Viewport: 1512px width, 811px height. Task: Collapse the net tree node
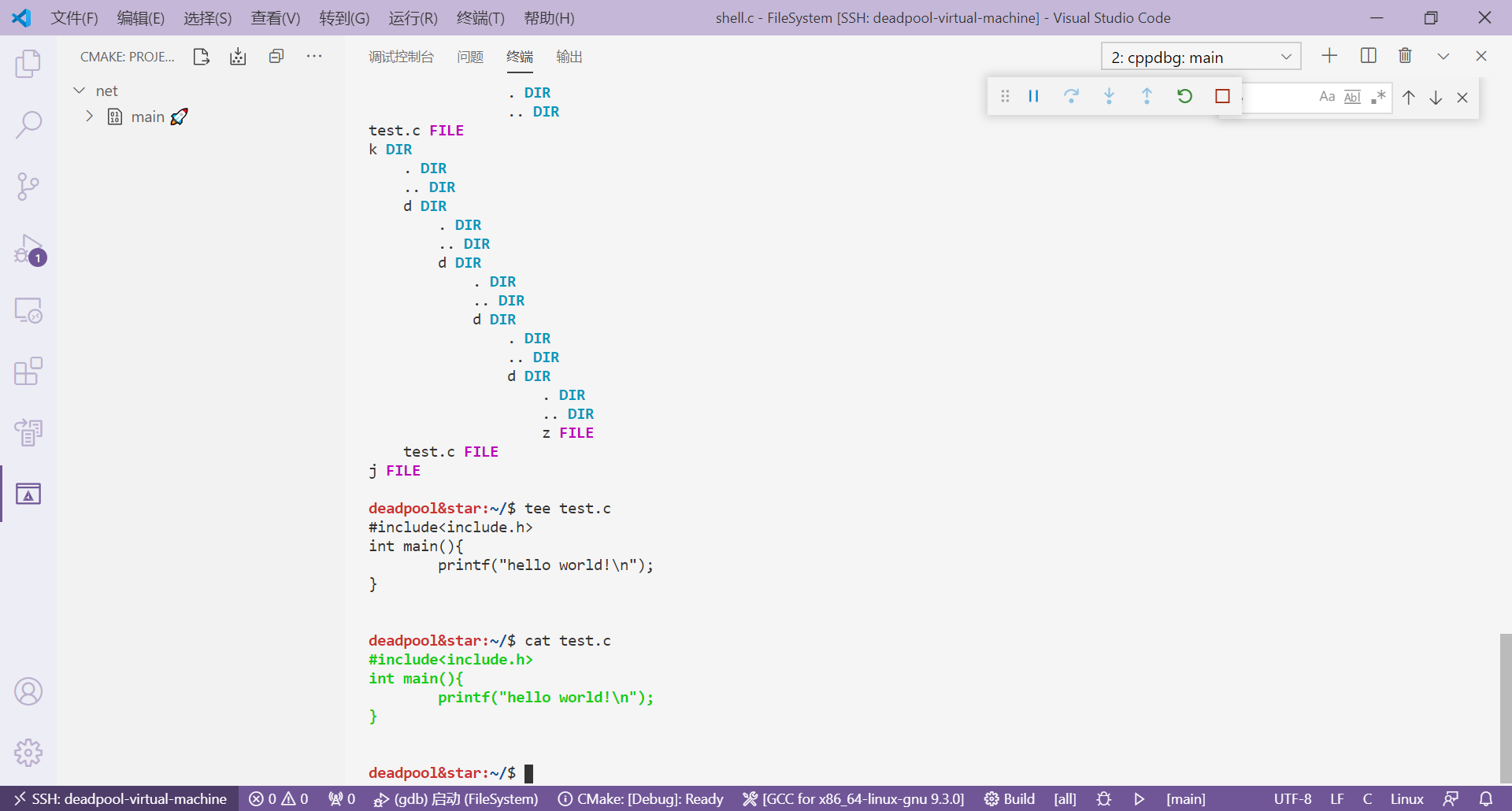click(79, 91)
